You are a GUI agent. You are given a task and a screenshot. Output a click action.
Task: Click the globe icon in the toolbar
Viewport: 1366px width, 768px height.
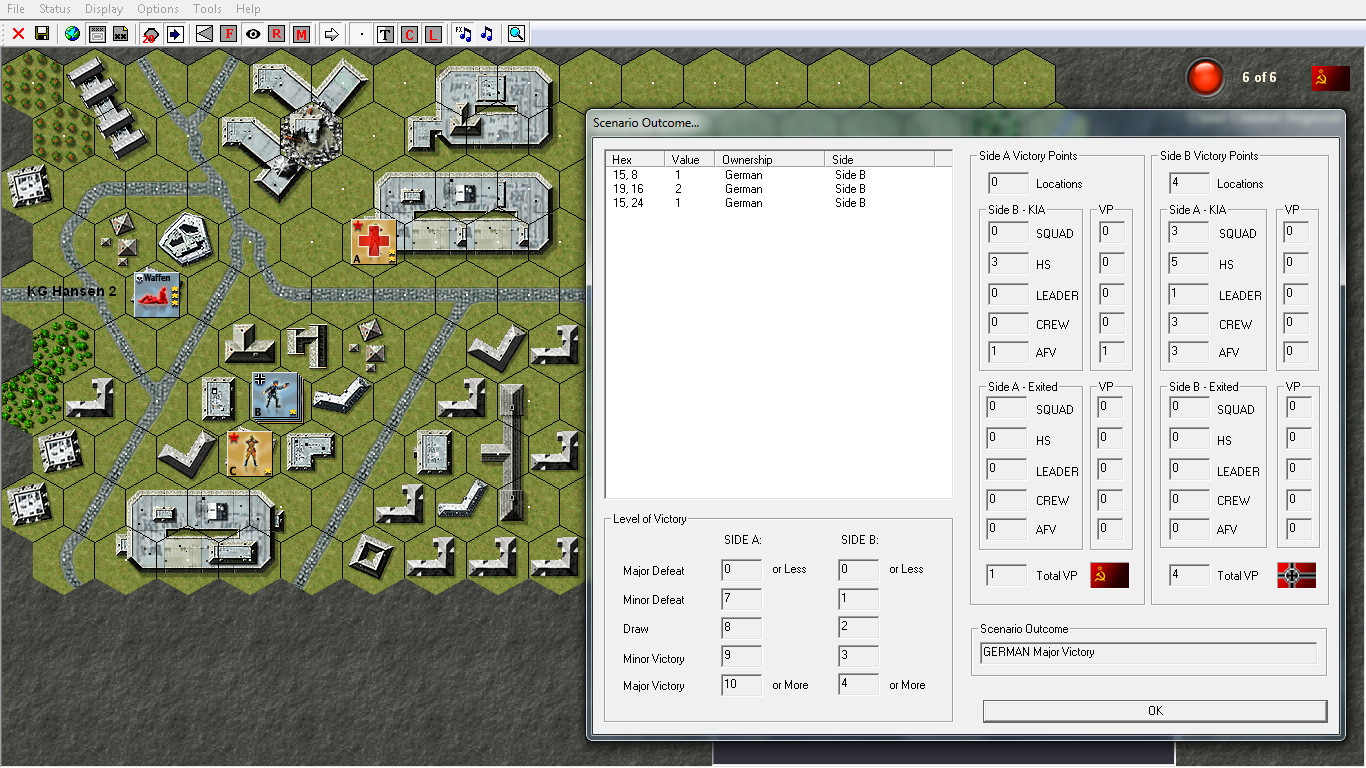tap(72, 34)
